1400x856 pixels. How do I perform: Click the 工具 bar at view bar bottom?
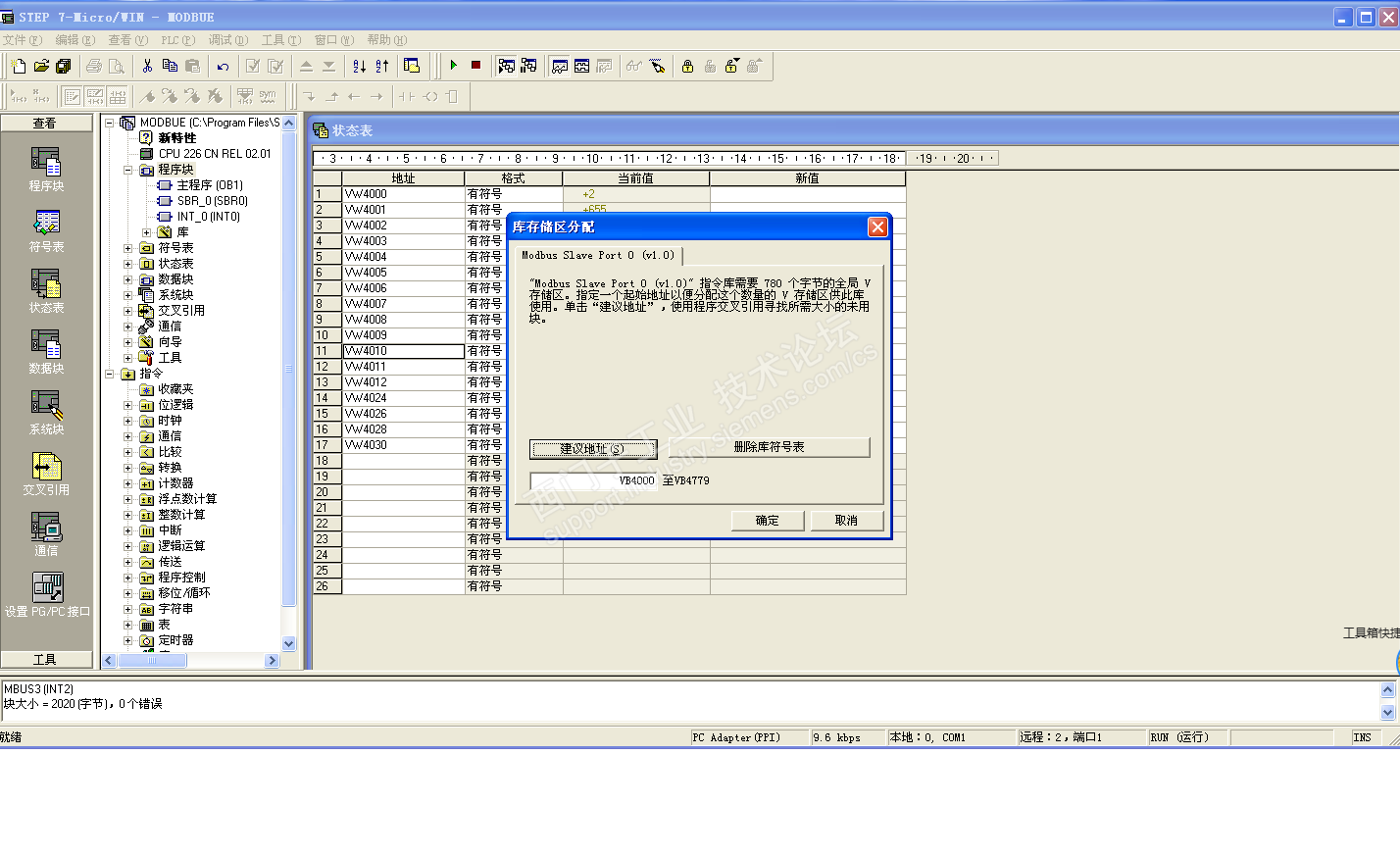click(x=46, y=660)
